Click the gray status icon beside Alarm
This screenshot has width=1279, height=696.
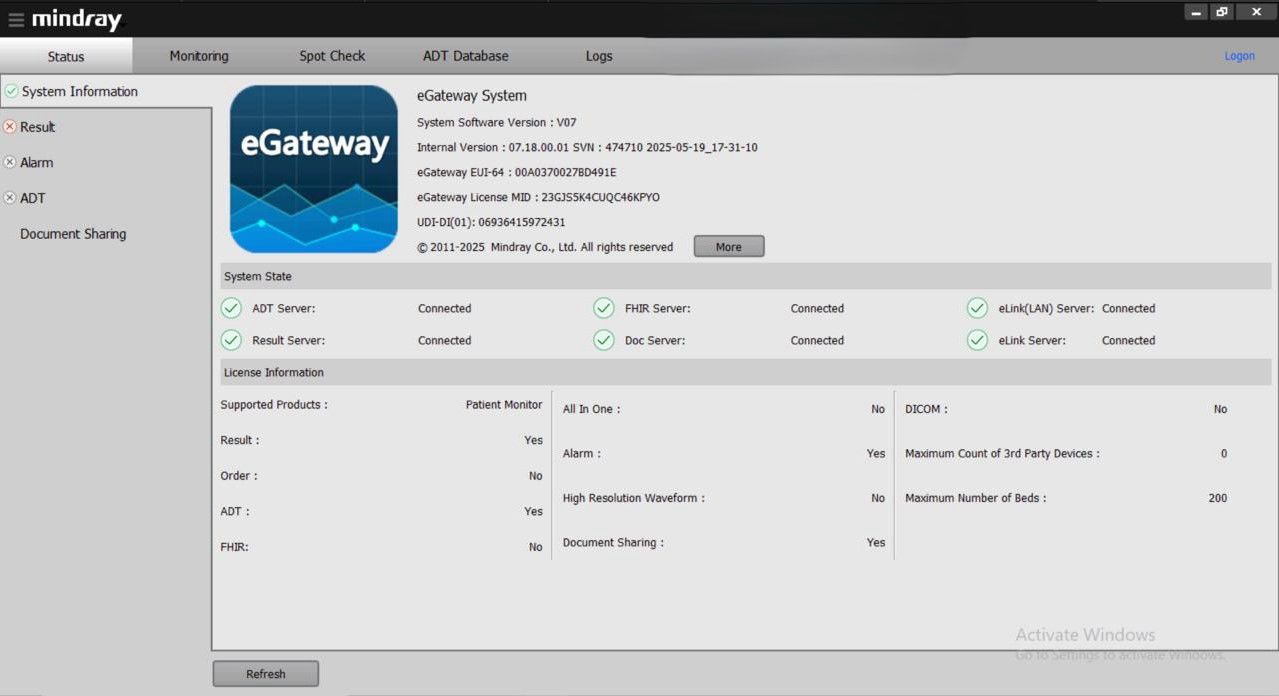[x=10, y=162]
